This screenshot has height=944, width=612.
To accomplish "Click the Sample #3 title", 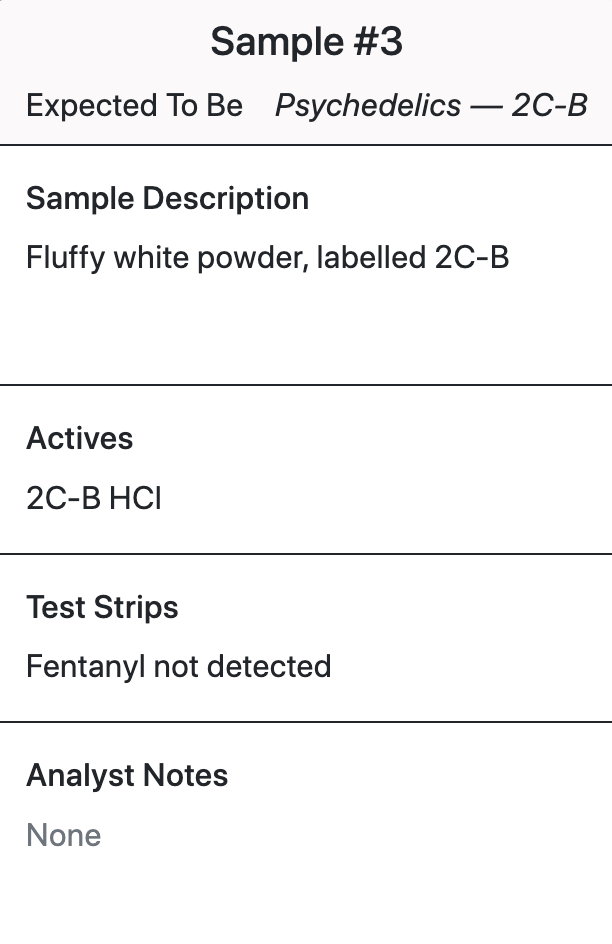I will [306, 42].
